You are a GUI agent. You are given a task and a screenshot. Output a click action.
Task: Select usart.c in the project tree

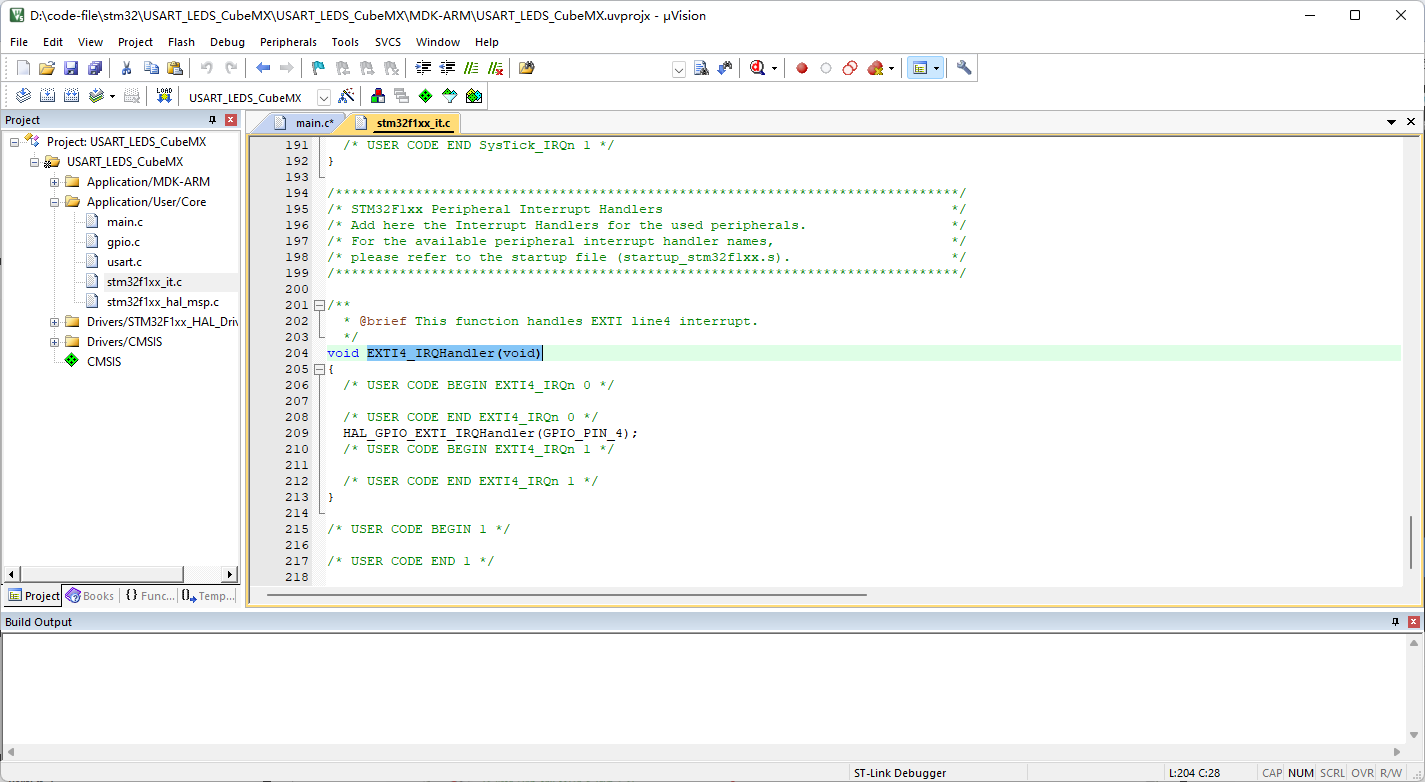click(x=124, y=262)
